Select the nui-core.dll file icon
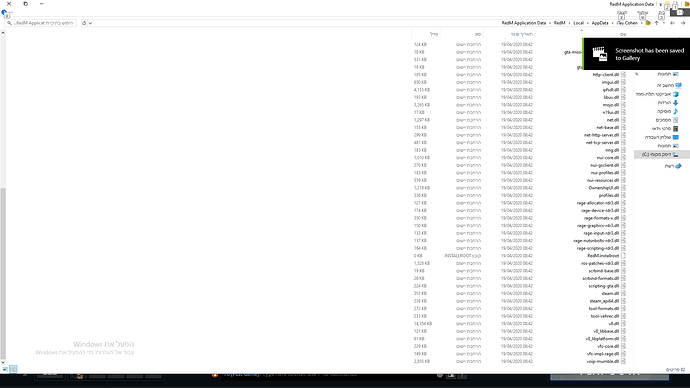The width and height of the screenshot is (690, 388). tap(623, 157)
